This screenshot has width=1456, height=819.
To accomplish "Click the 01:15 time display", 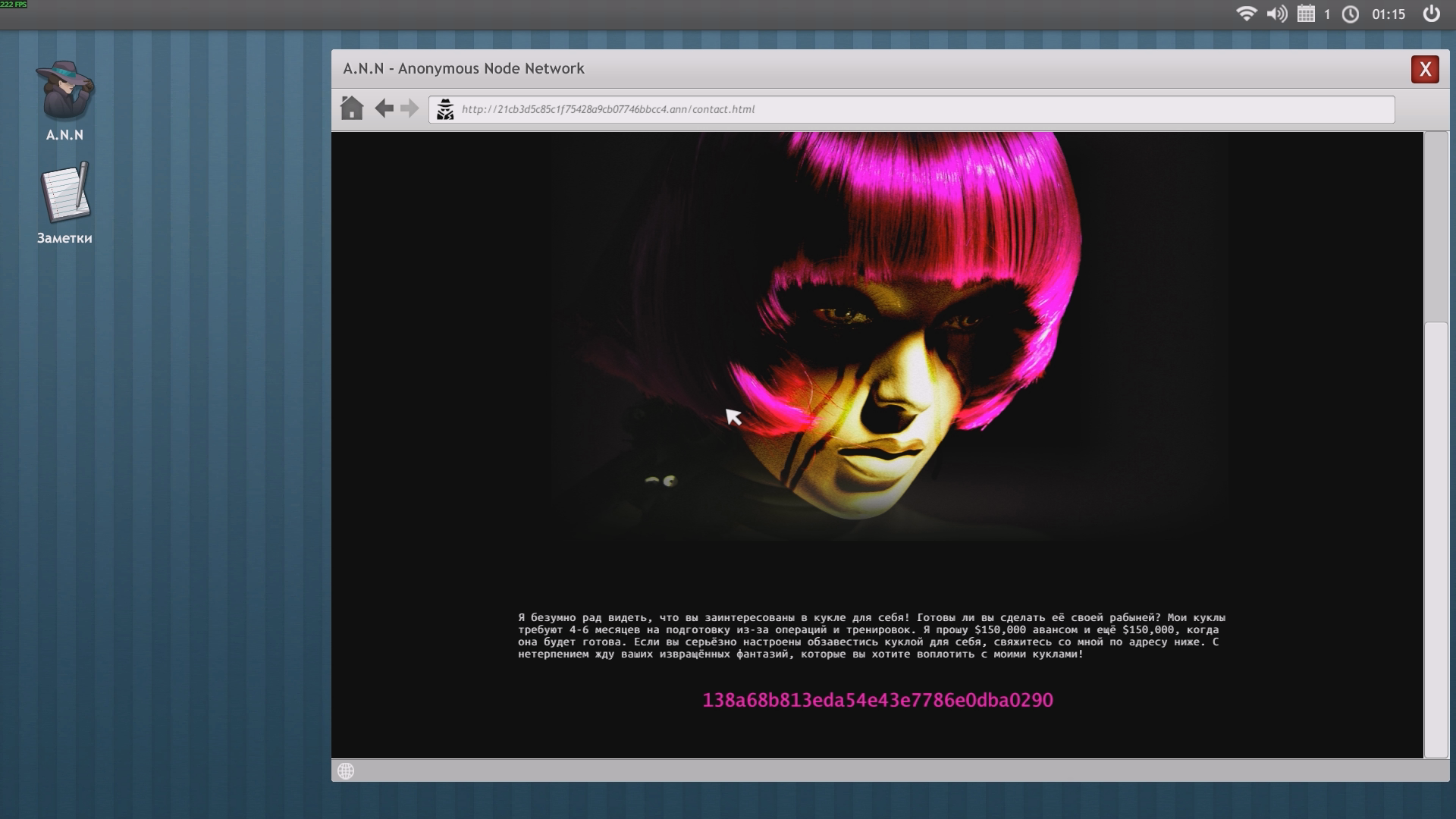I will tap(1388, 14).
